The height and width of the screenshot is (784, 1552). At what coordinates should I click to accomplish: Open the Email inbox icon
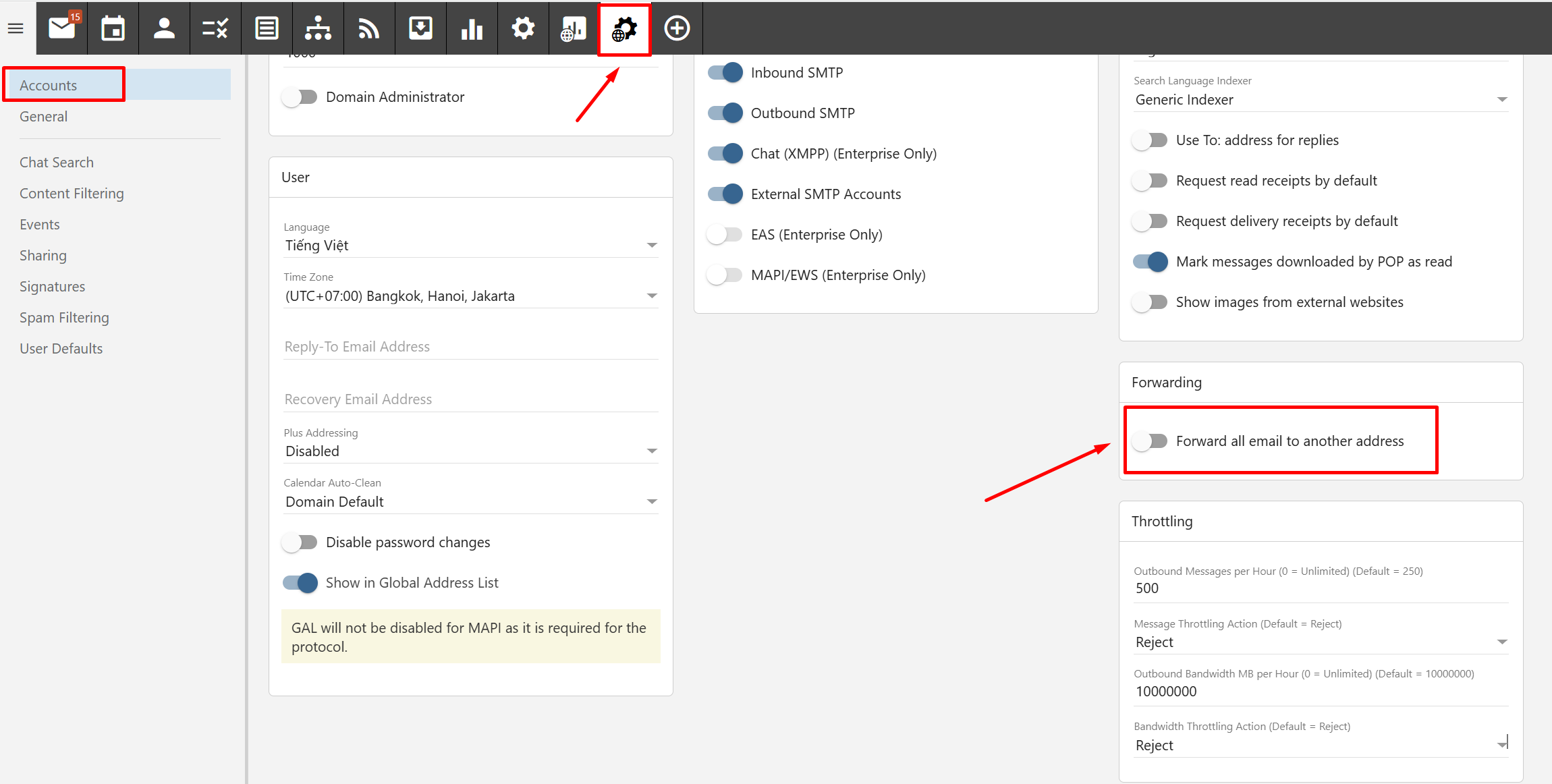[x=62, y=28]
